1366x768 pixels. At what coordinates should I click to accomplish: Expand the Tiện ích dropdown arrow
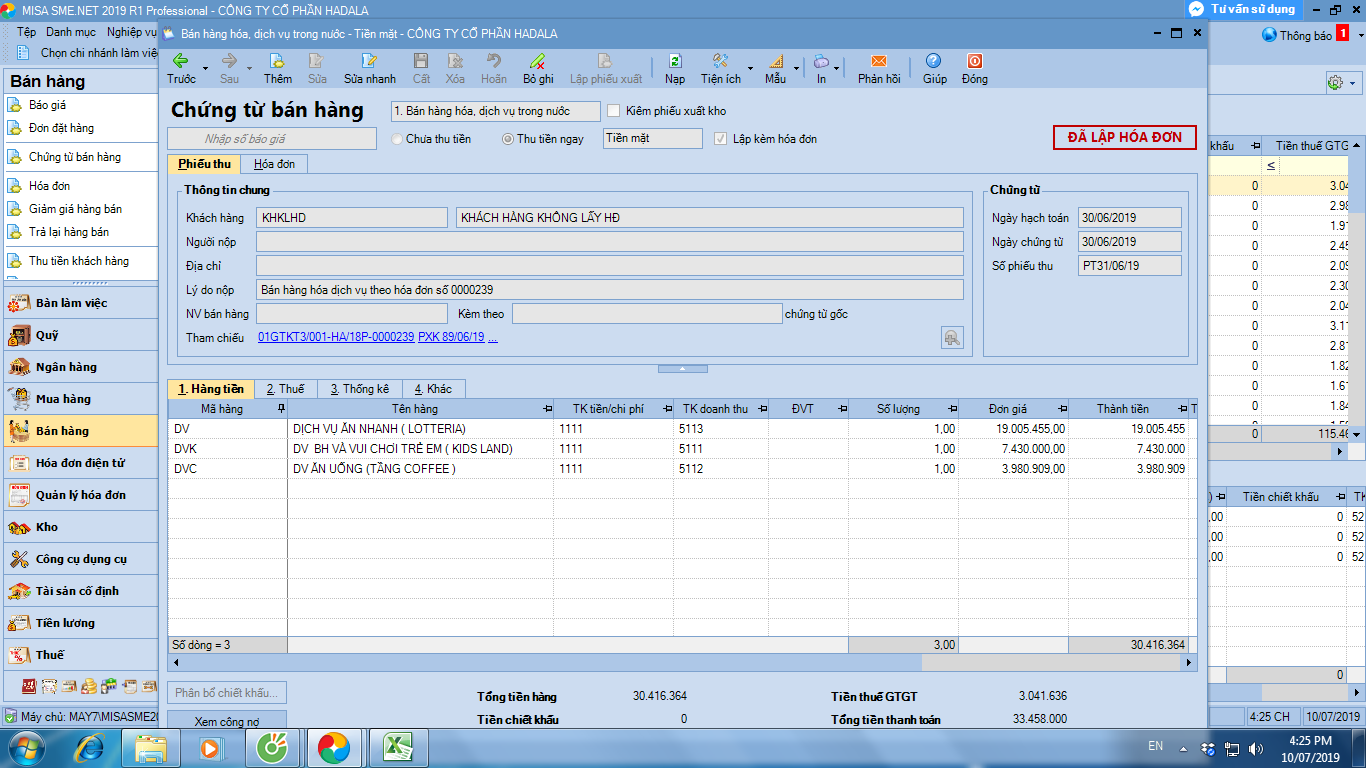tap(750, 68)
